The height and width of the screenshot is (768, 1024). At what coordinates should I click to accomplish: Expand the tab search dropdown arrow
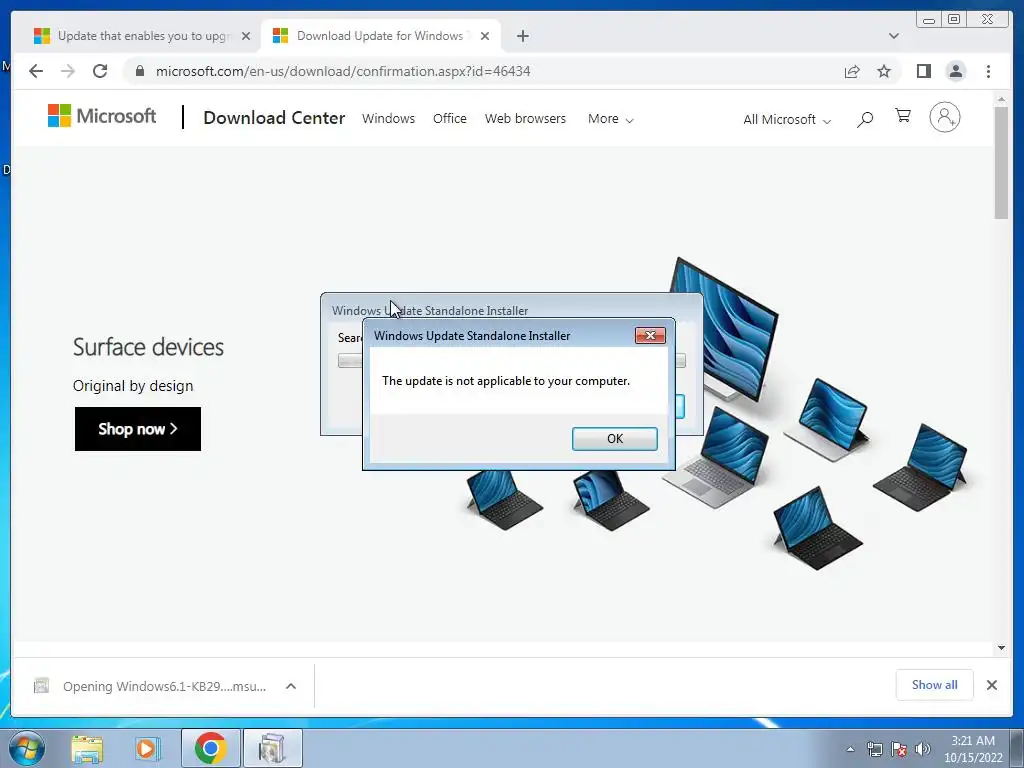point(894,36)
